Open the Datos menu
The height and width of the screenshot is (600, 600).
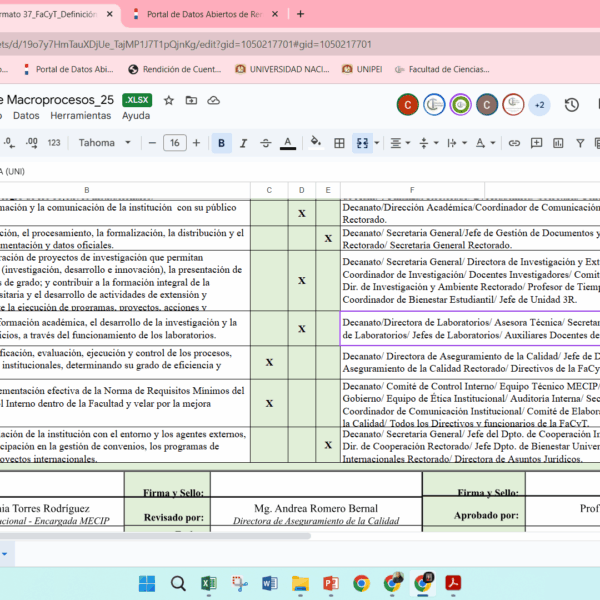tap(26, 116)
